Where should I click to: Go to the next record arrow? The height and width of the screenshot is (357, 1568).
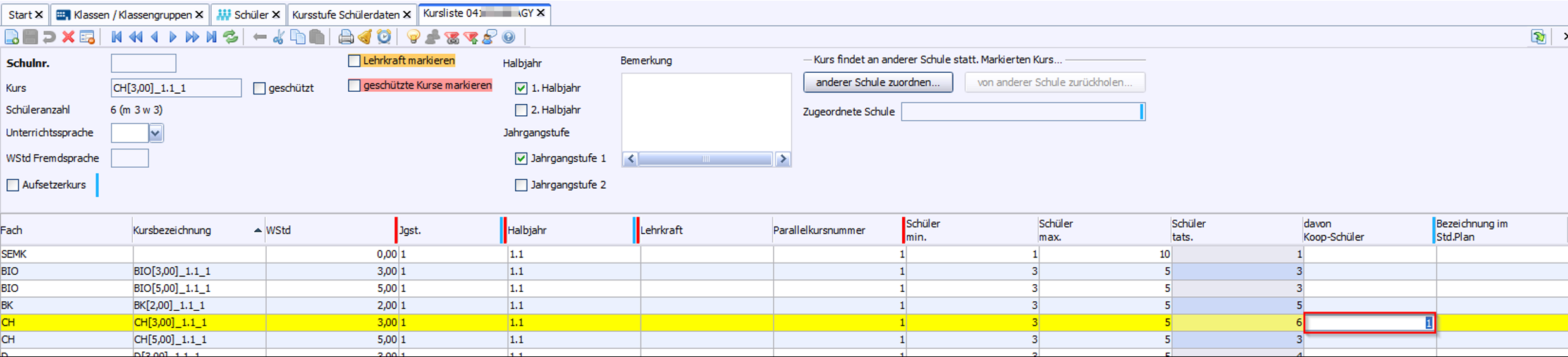173,37
